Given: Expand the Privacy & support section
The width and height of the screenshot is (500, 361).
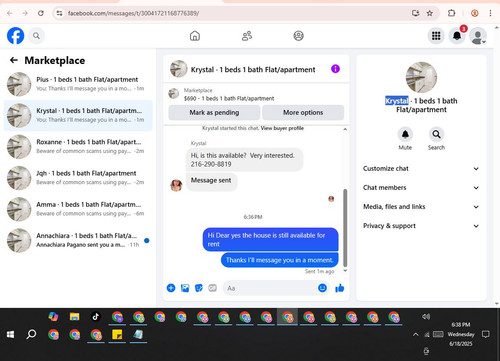Looking at the screenshot, I should [421, 226].
